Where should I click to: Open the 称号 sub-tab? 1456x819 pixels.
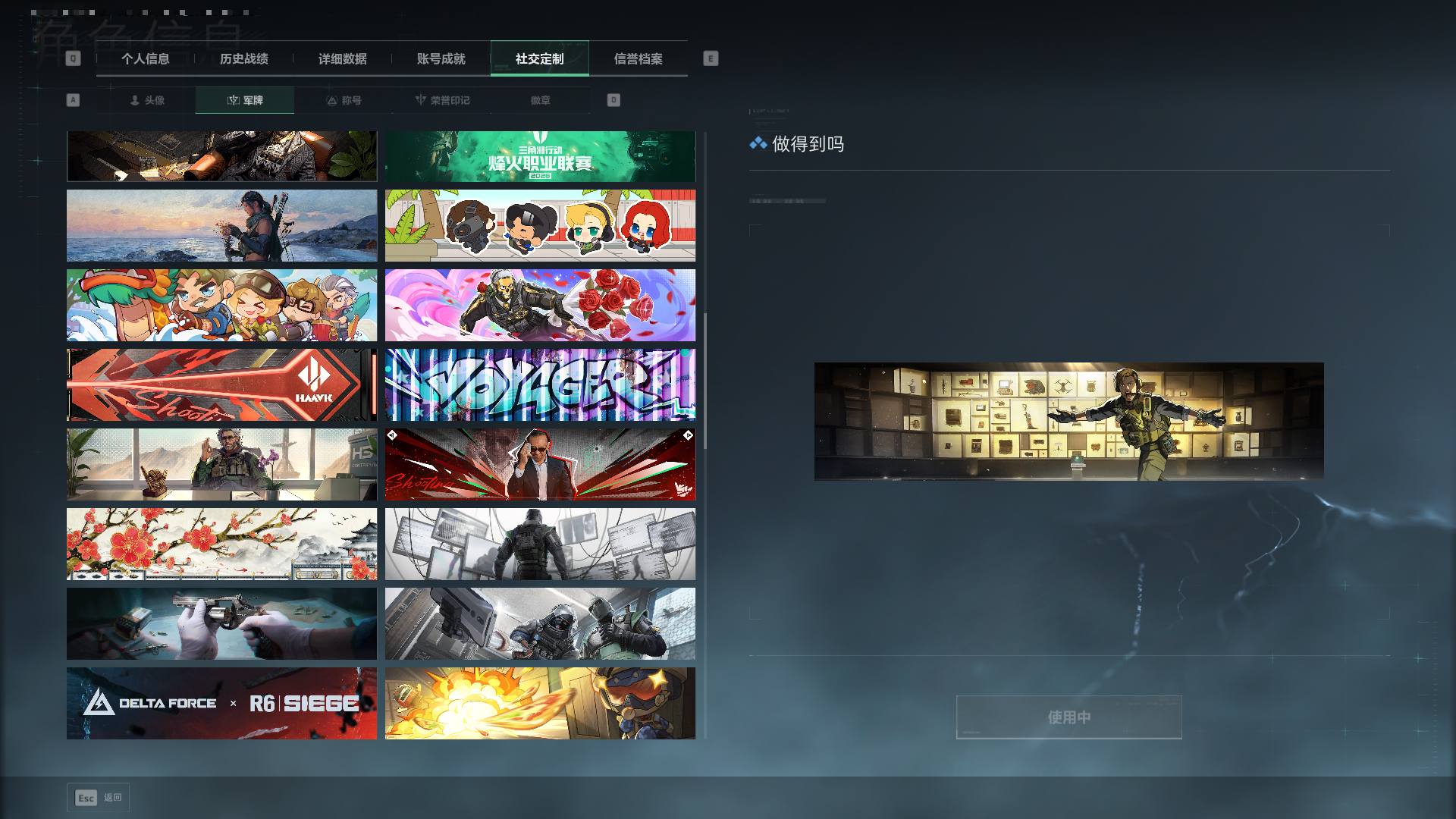pos(344,100)
